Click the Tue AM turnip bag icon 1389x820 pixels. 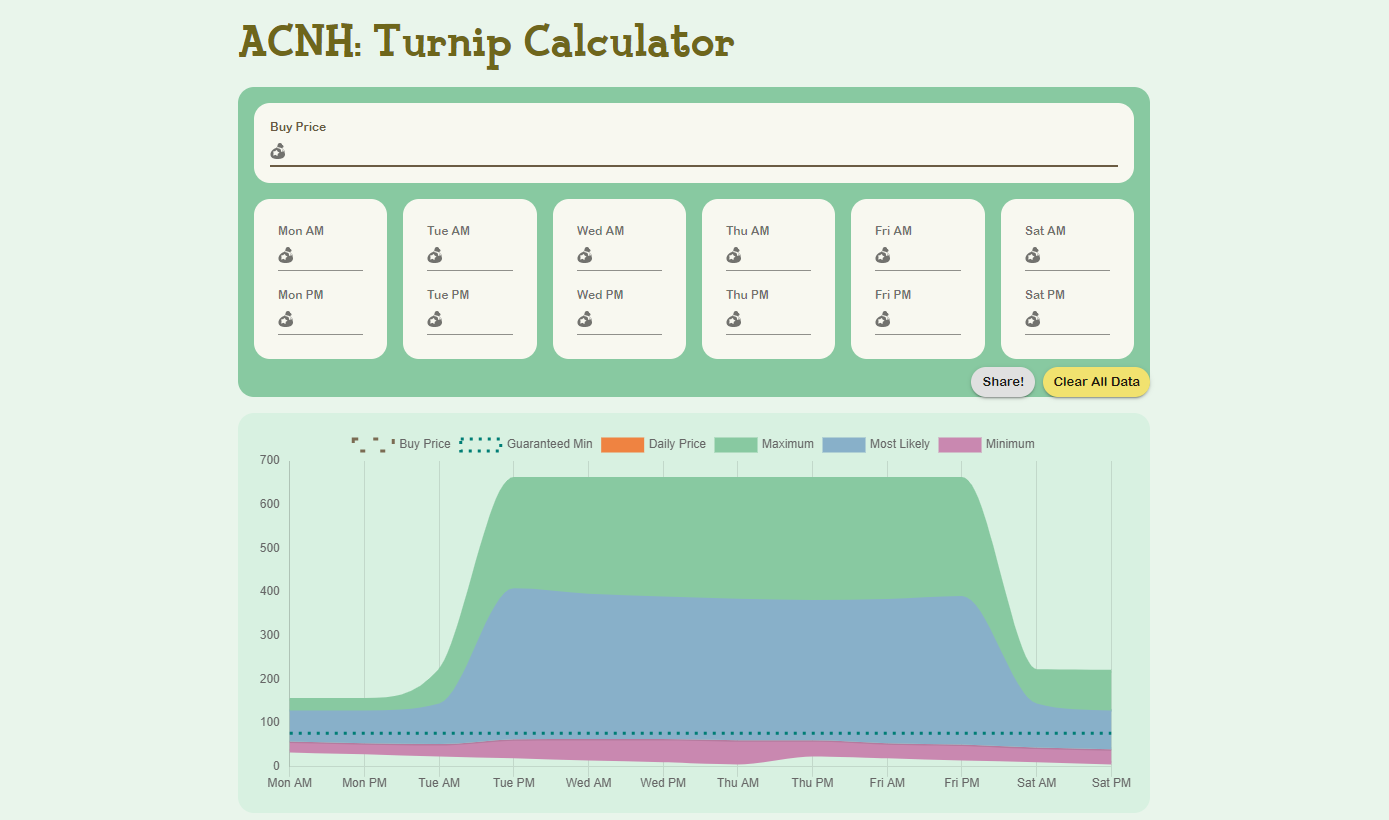[x=435, y=256]
